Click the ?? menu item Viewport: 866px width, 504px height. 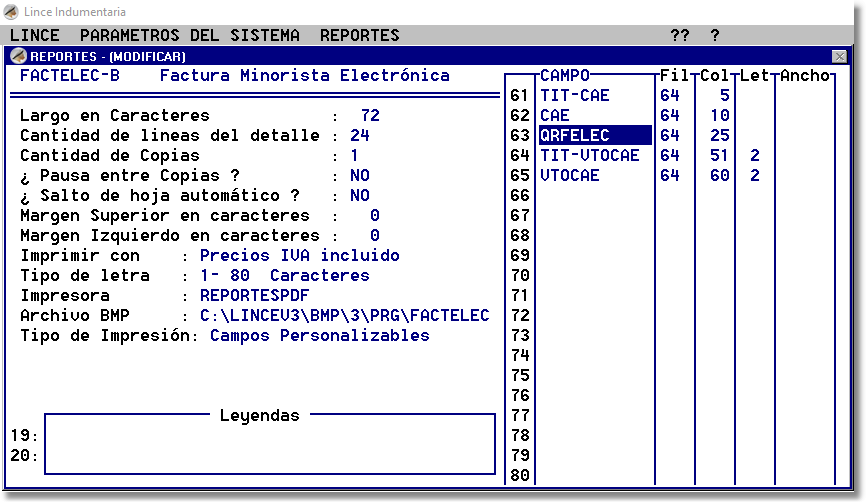pos(680,35)
